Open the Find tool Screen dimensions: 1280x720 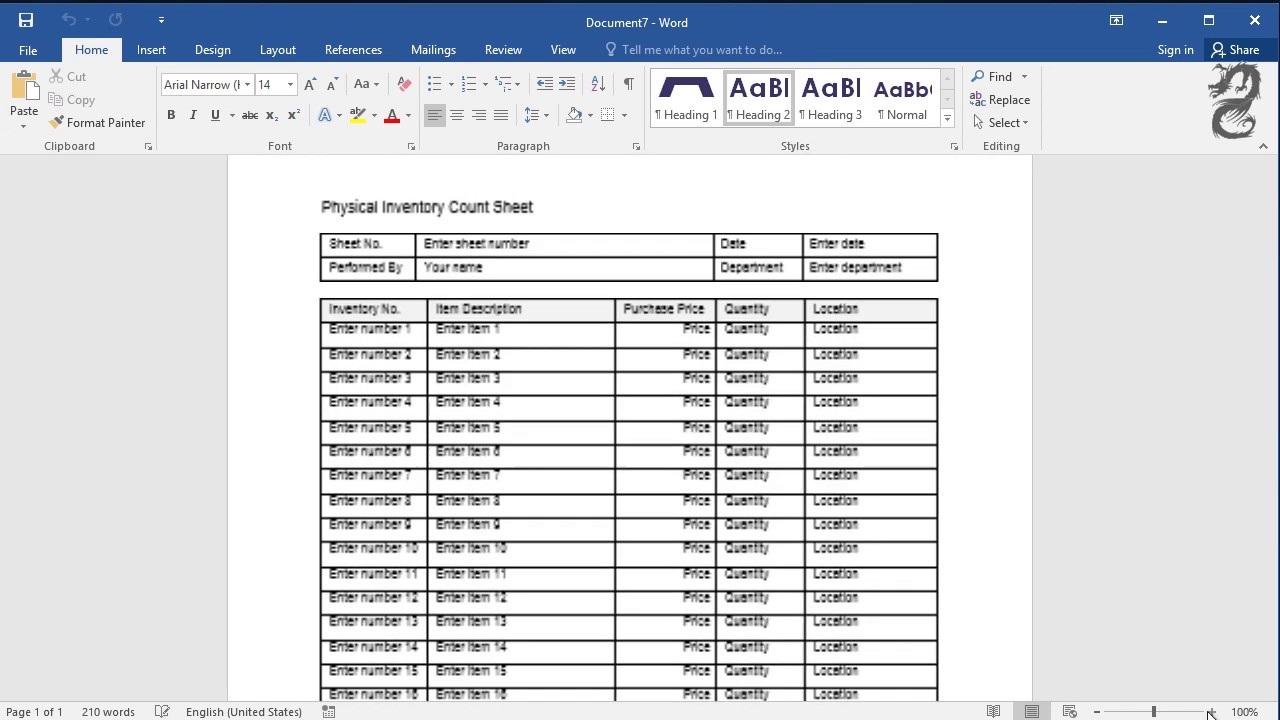pyautogui.click(x=993, y=77)
